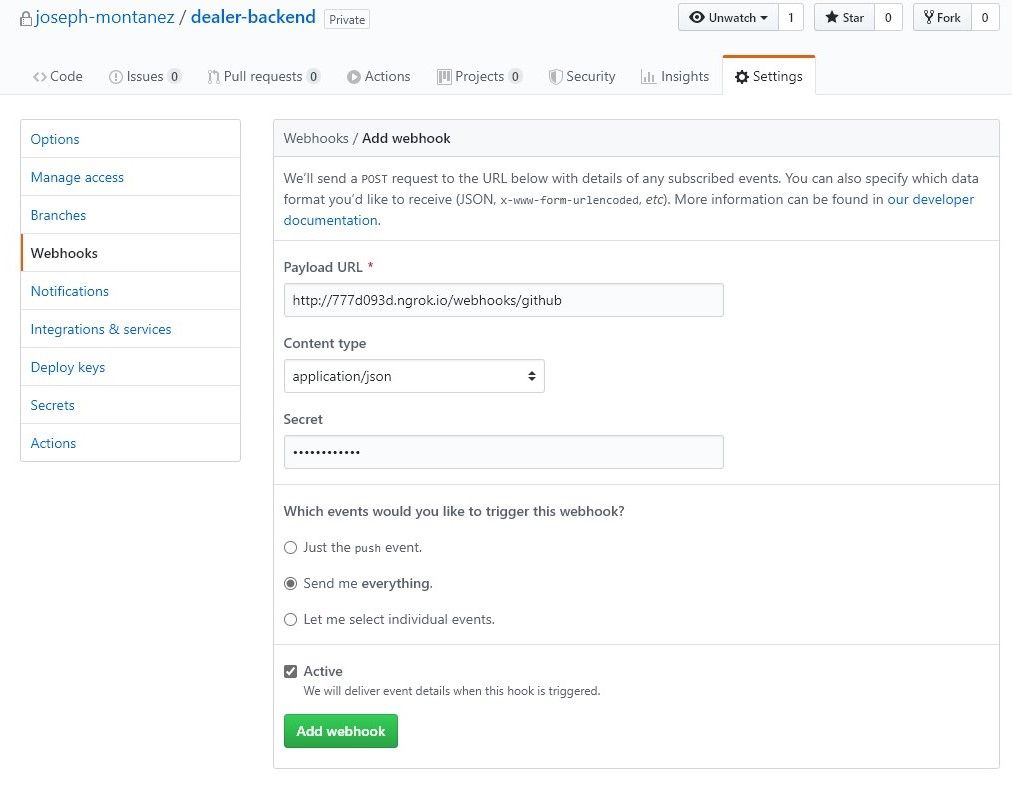Screen dimensions: 1012x795
Task: Select 'Send me everything' radio option
Action: click(290, 584)
